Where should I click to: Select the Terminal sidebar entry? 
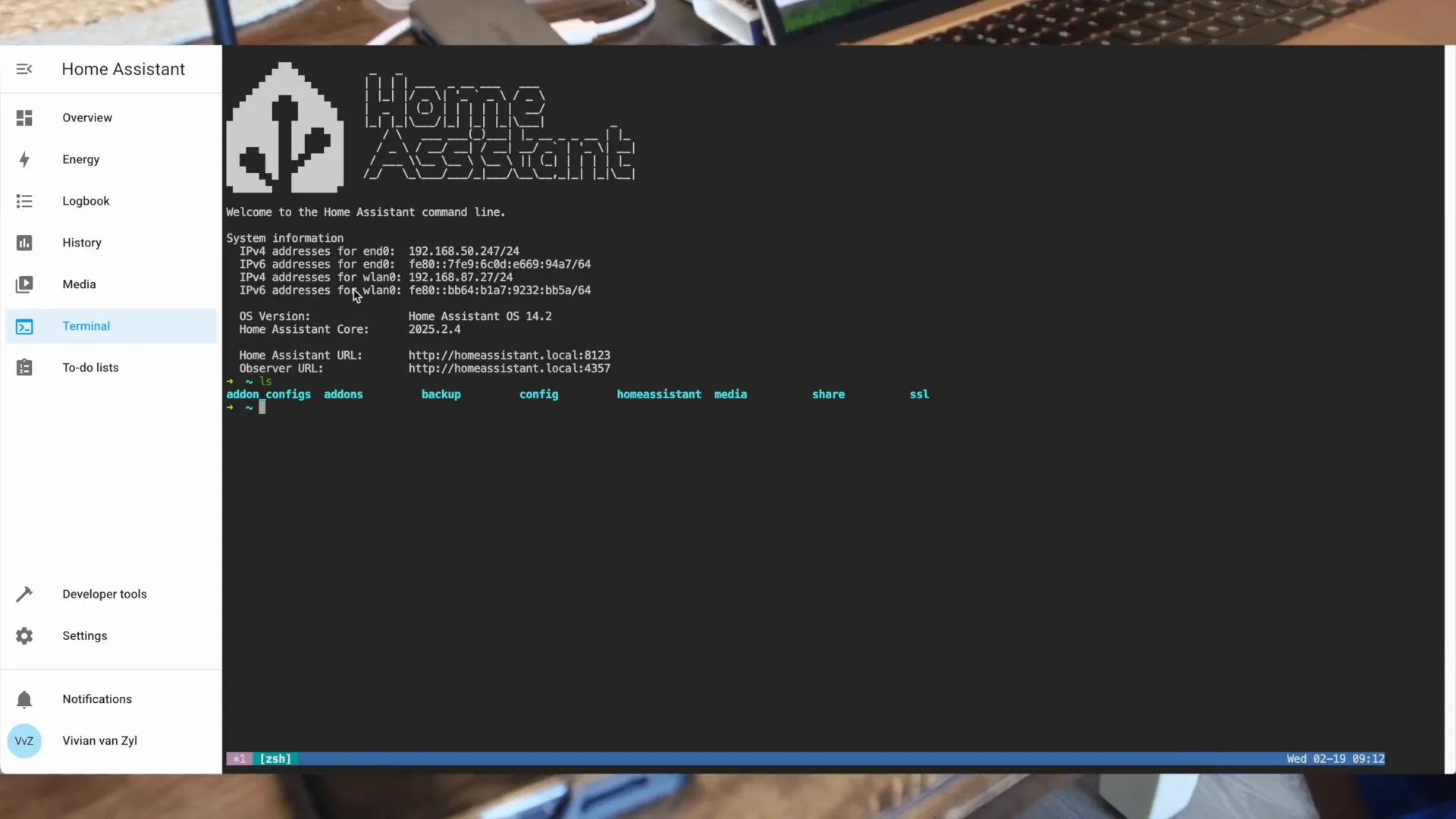pyautogui.click(x=111, y=326)
